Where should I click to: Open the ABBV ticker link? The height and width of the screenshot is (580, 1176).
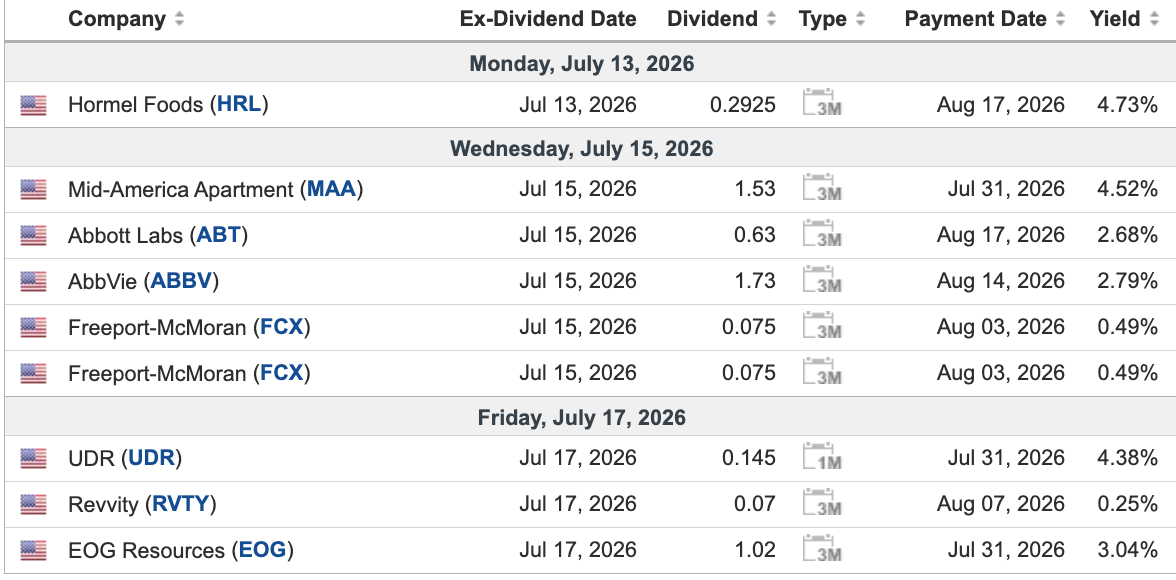[183, 281]
